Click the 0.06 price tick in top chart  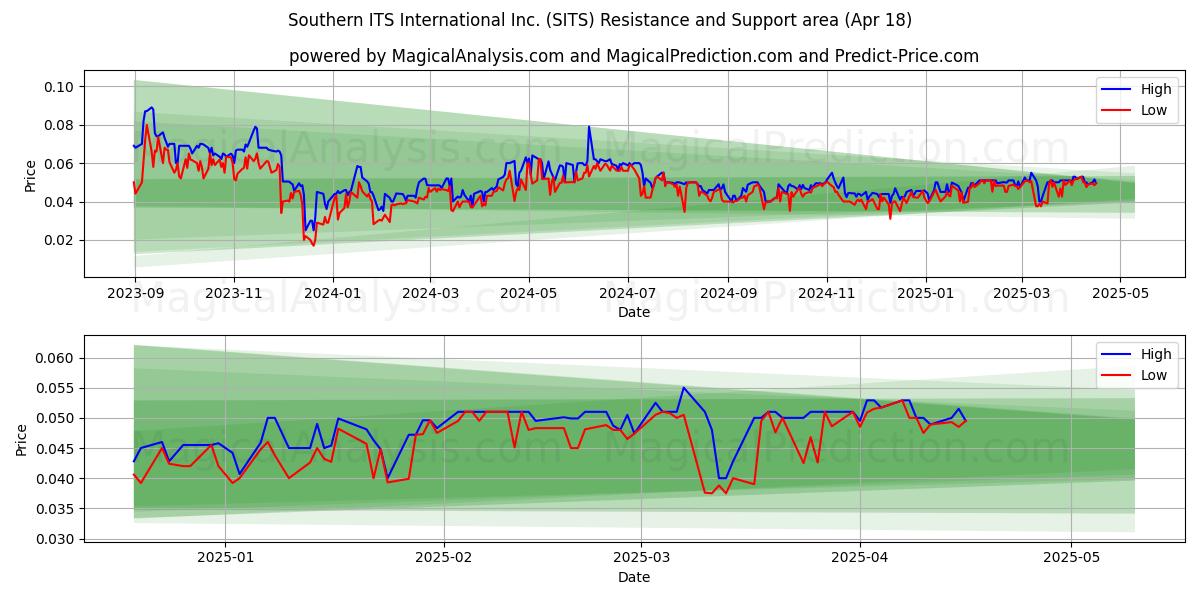click(60, 163)
